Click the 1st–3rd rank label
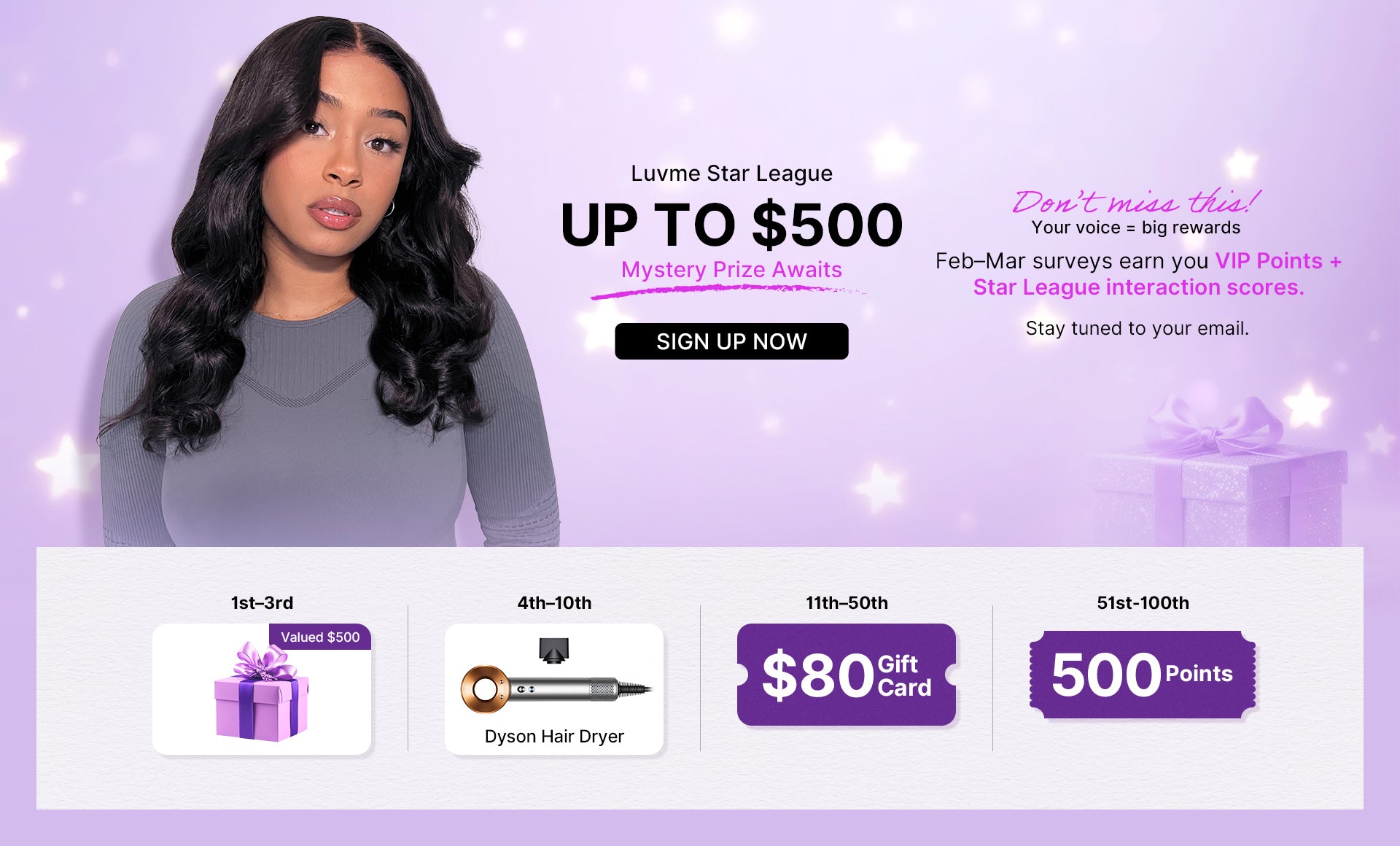 (x=262, y=603)
